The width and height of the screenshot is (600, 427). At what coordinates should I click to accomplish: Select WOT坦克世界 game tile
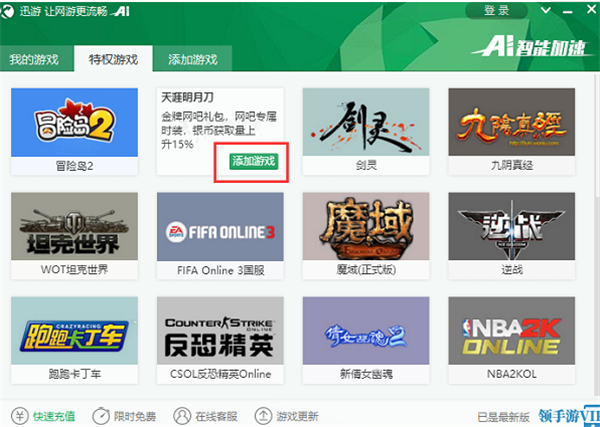click(x=73, y=226)
